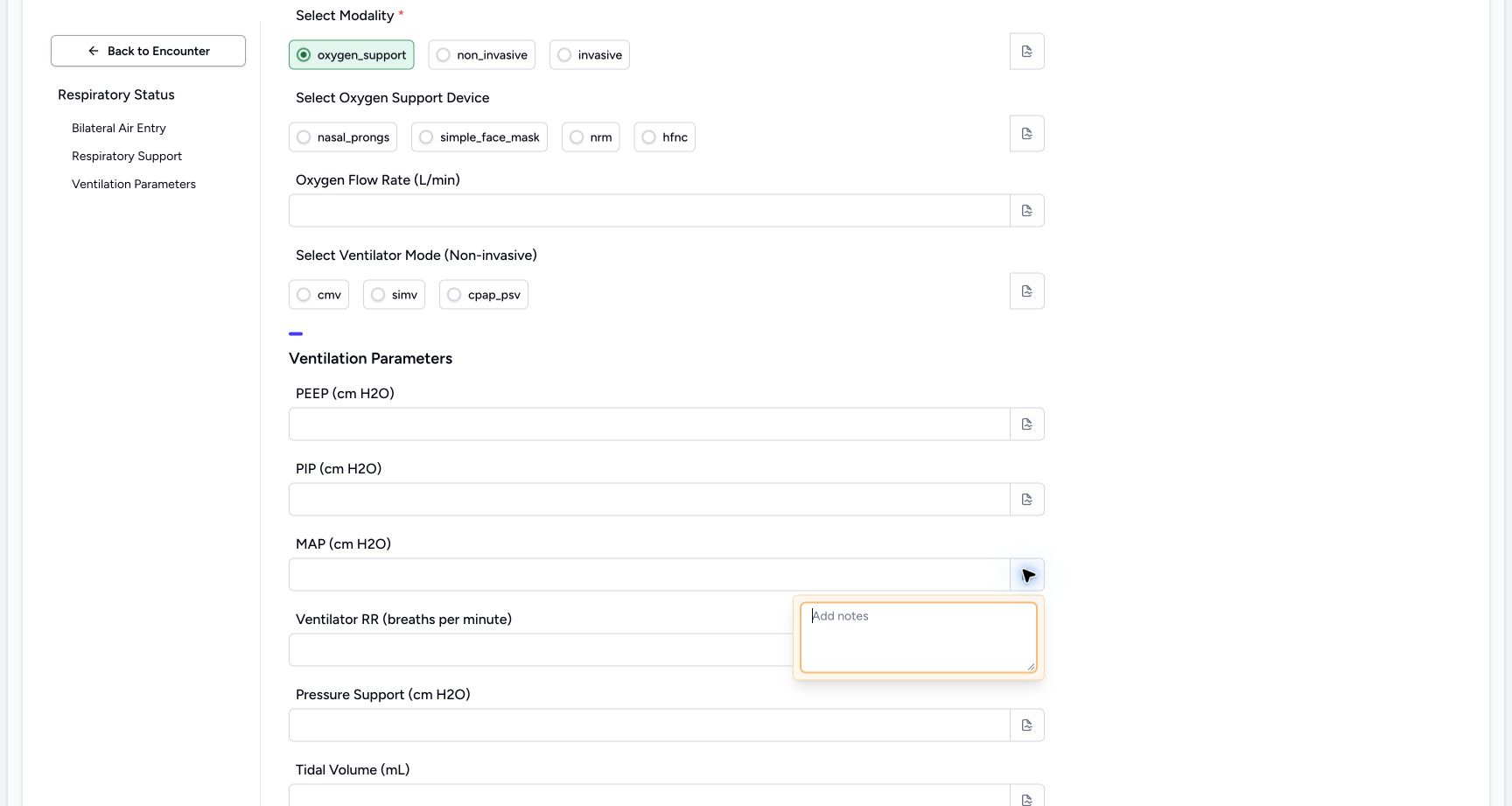Viewport: 1512px width, 806px height.
Task: Focus the Tidal Volume input field
Action: [649, 795]
